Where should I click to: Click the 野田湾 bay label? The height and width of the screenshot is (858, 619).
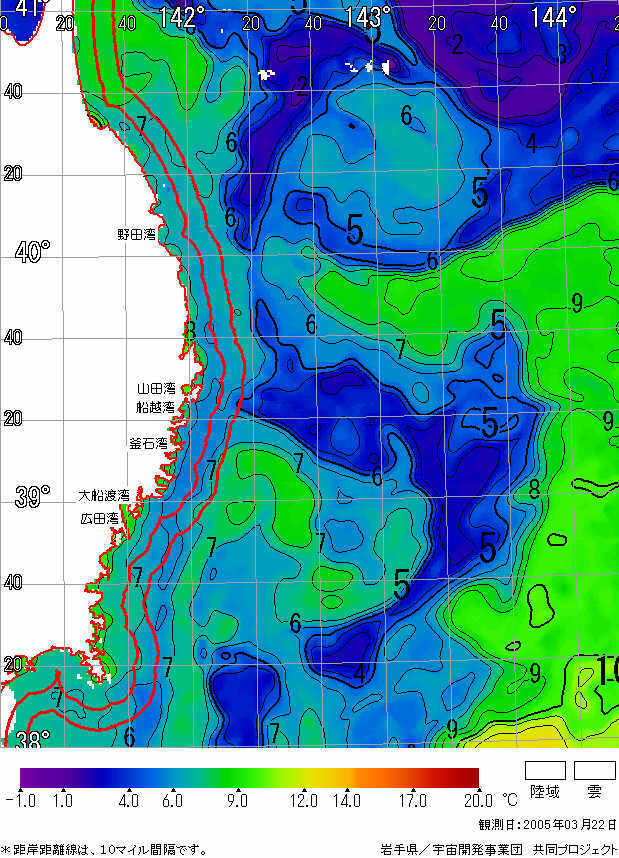click(136, 234)
